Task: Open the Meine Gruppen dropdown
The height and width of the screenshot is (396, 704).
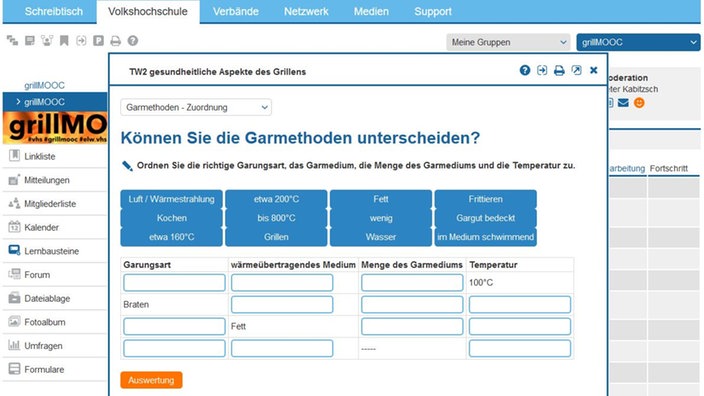Action: 508,42
